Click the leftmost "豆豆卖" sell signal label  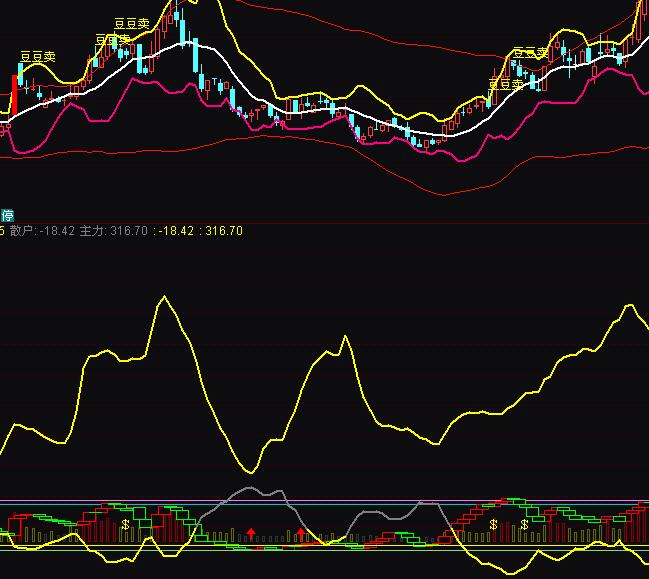[x=37, y=57]
